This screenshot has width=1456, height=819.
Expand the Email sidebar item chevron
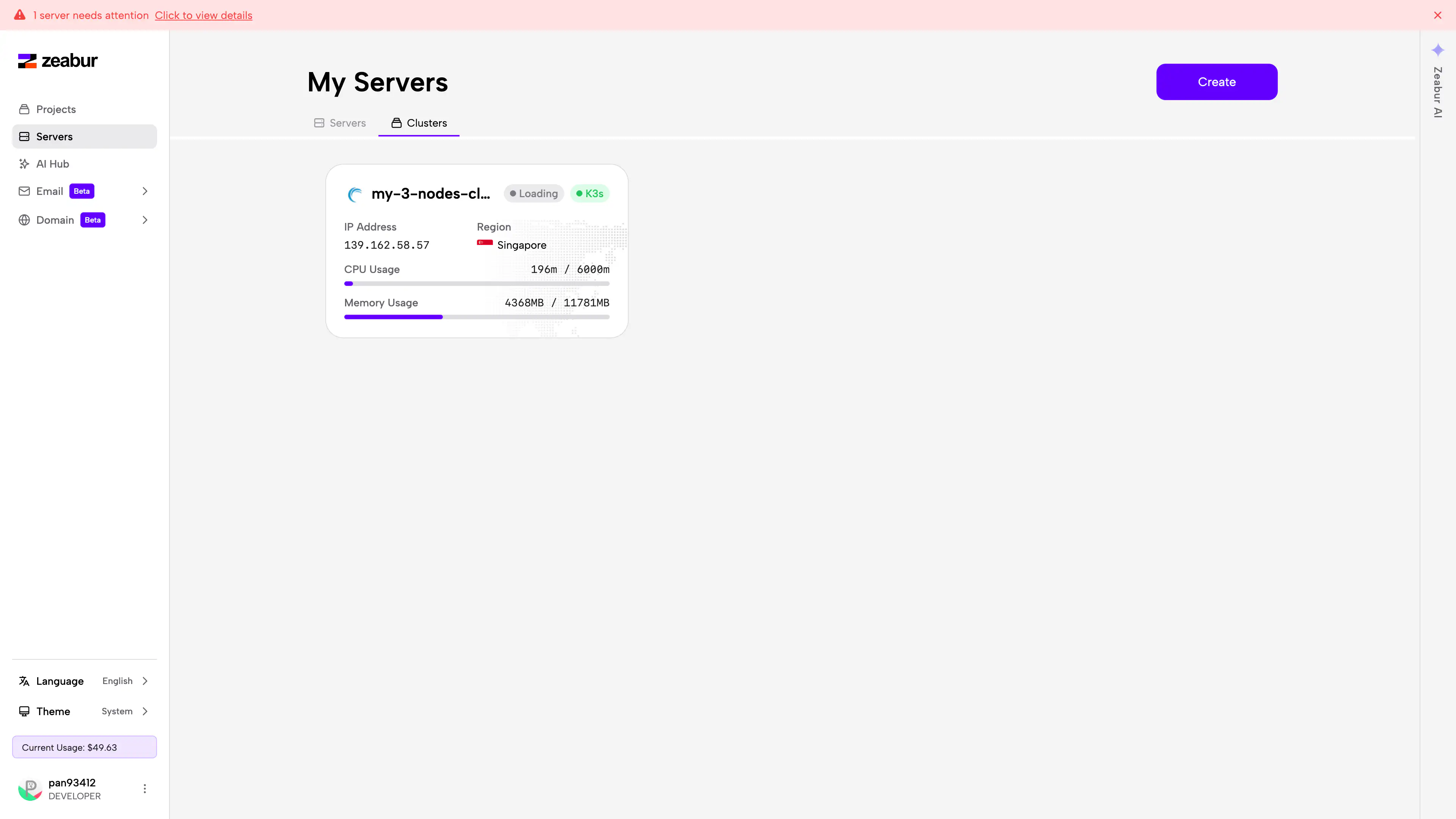coord(145,191)
